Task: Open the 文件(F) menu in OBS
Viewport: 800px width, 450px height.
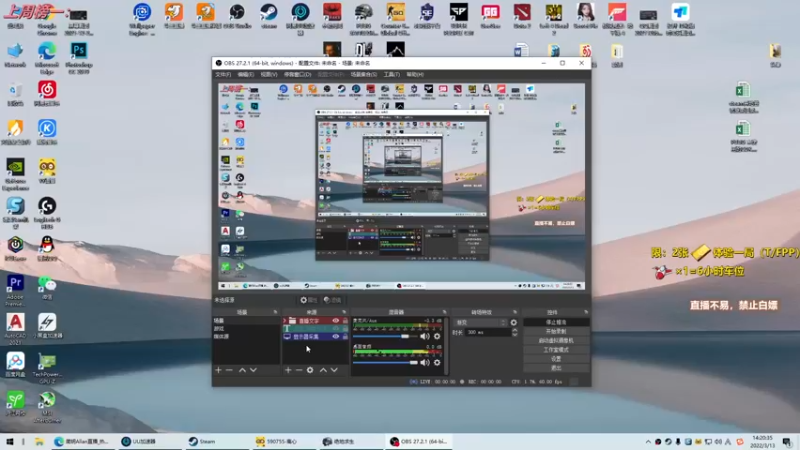Action: tap(223, 74)
